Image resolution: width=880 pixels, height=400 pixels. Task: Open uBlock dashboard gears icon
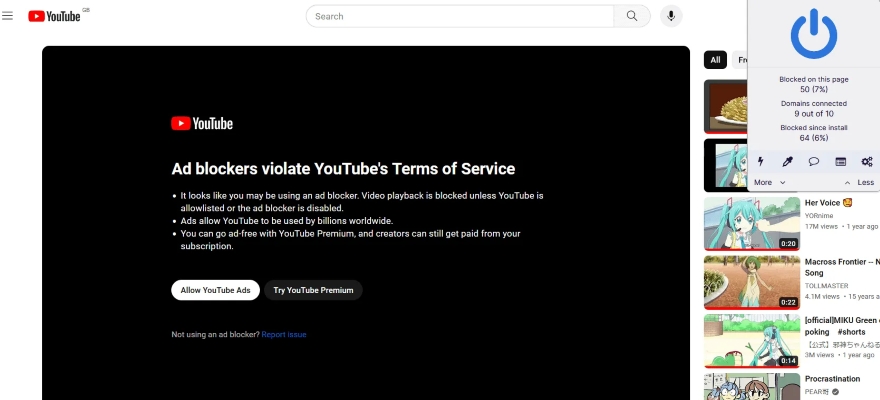coord(867,162)
